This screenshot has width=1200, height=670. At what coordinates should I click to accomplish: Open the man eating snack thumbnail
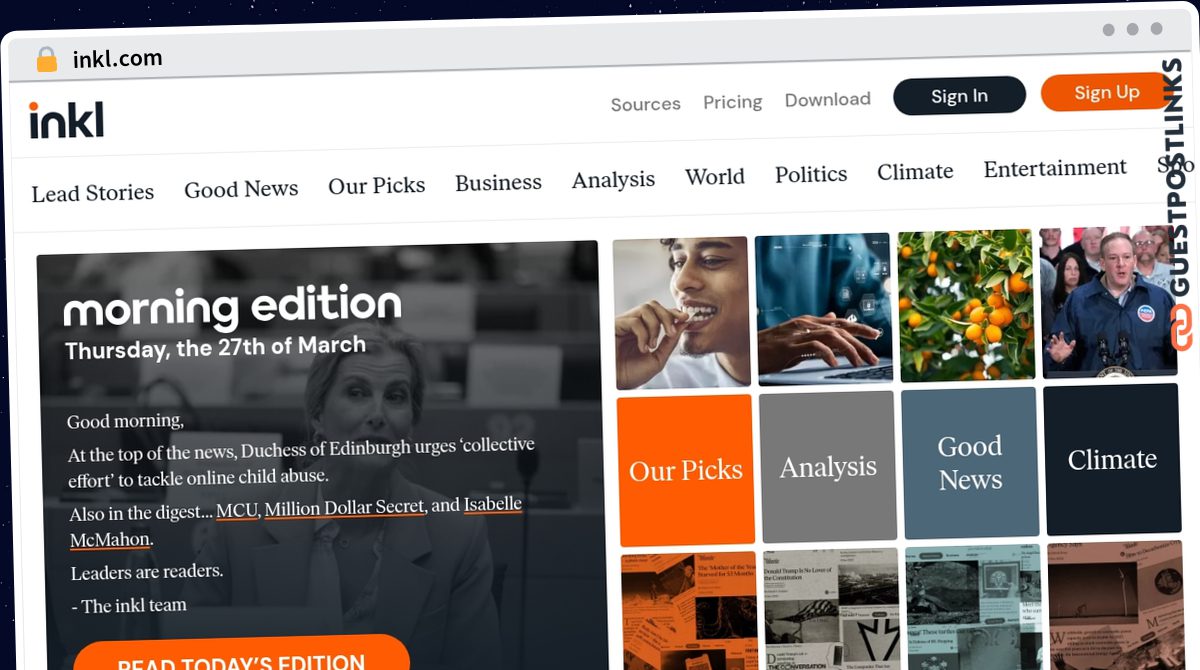point(682,313)
